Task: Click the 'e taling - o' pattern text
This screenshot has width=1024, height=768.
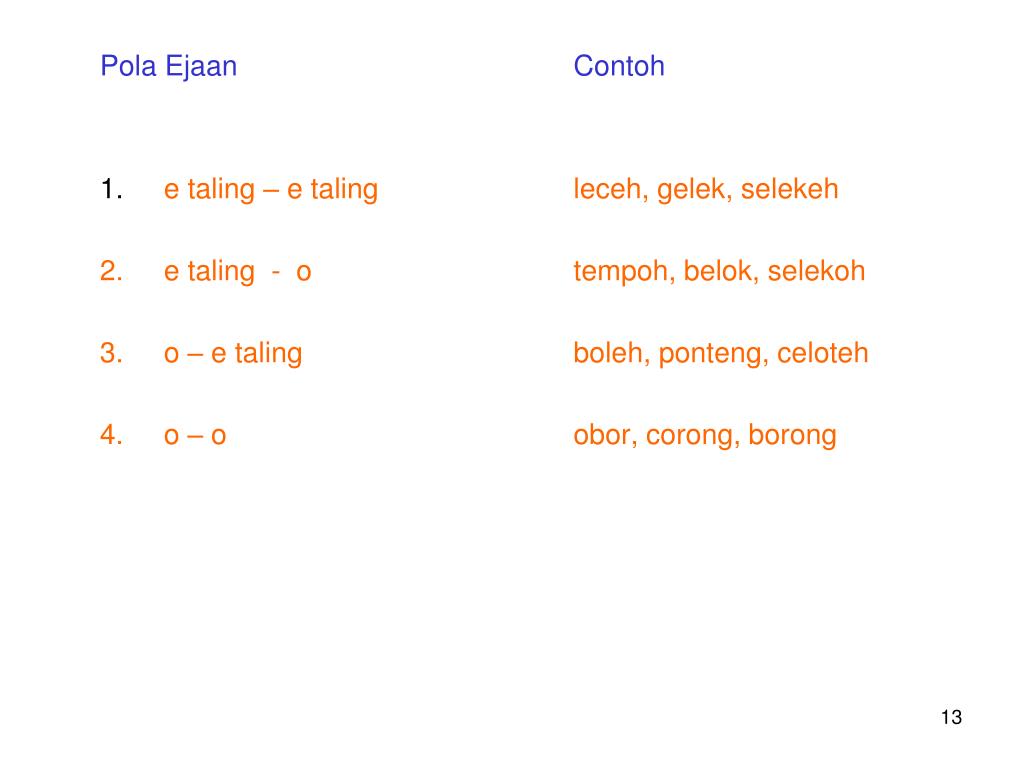Action: 238,272
